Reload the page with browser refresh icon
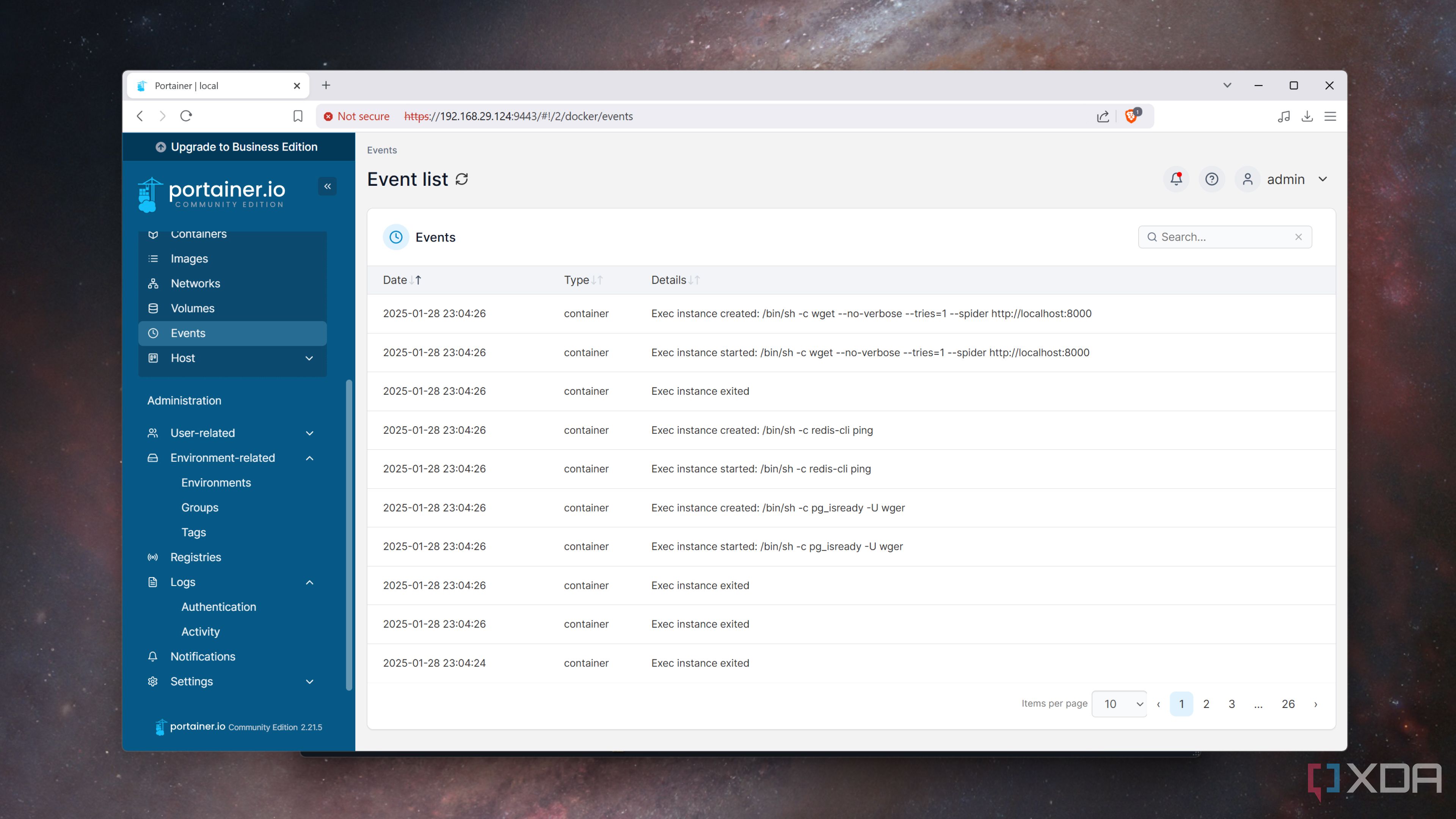This screenshot has width=1456, height=819. pyautogui.click(x=186, y=116)
